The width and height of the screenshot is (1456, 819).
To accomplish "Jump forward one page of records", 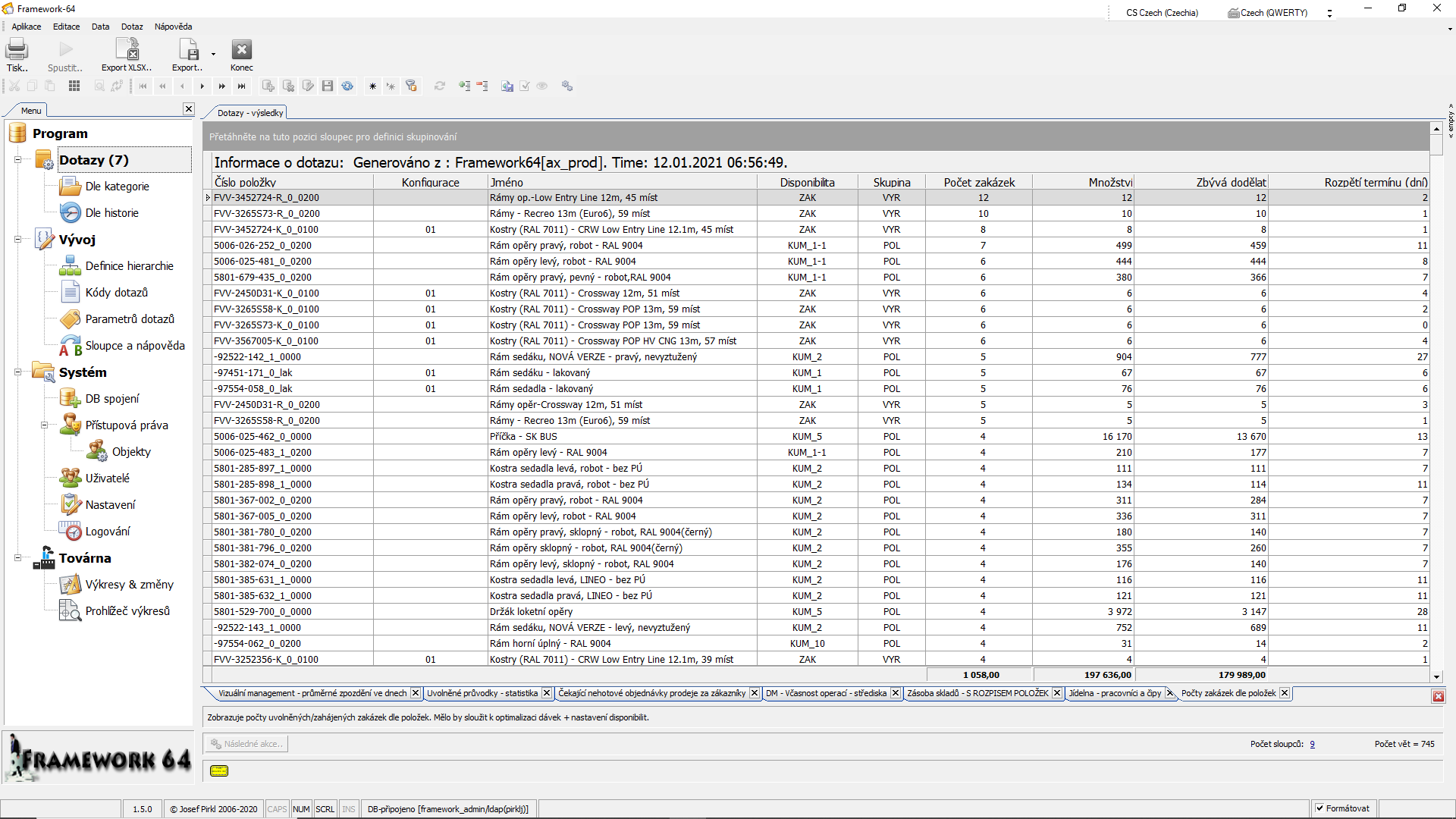I will [x=221, y=86].
